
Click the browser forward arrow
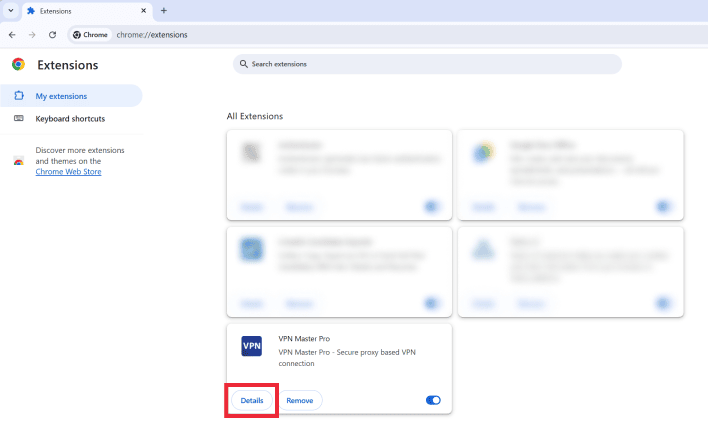click(32, 35)
